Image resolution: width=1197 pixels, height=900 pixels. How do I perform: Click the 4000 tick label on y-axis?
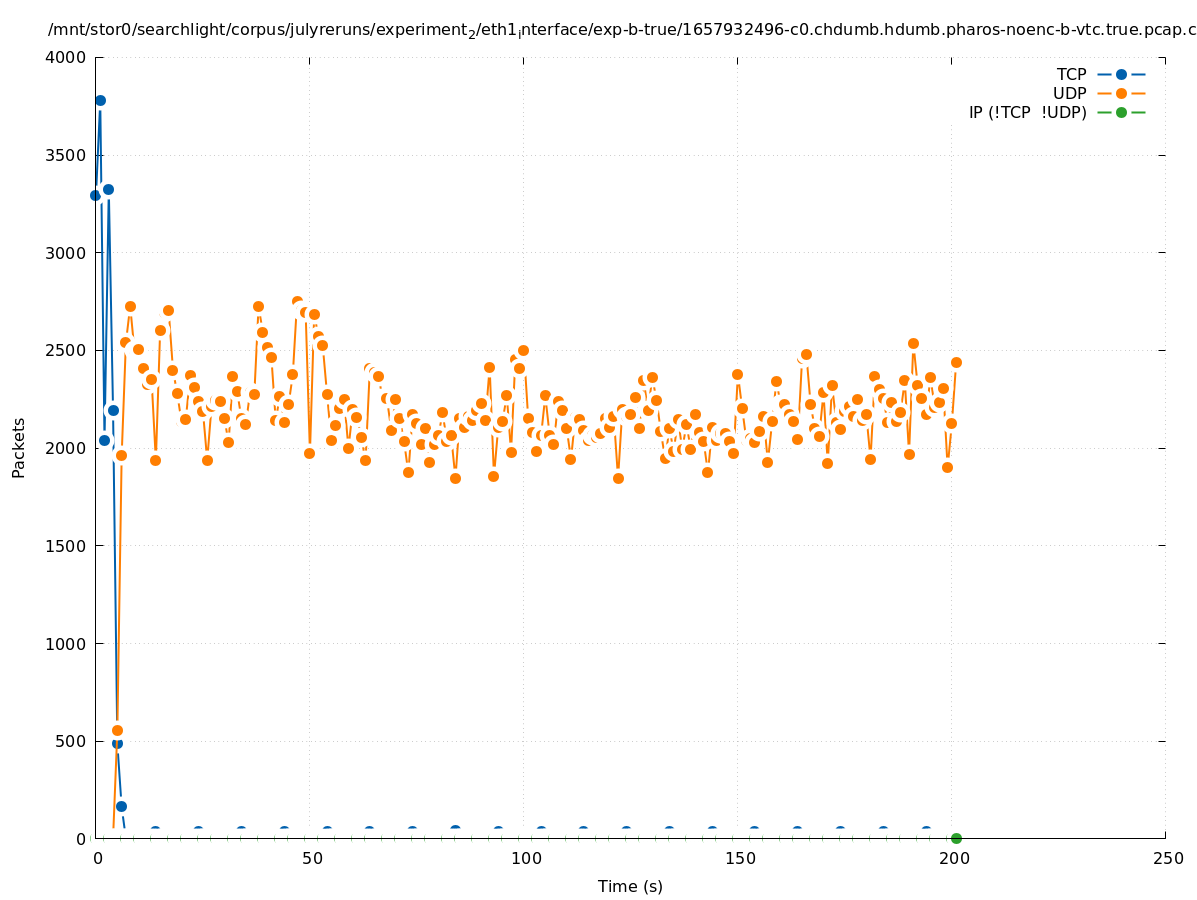pos(67,57)
